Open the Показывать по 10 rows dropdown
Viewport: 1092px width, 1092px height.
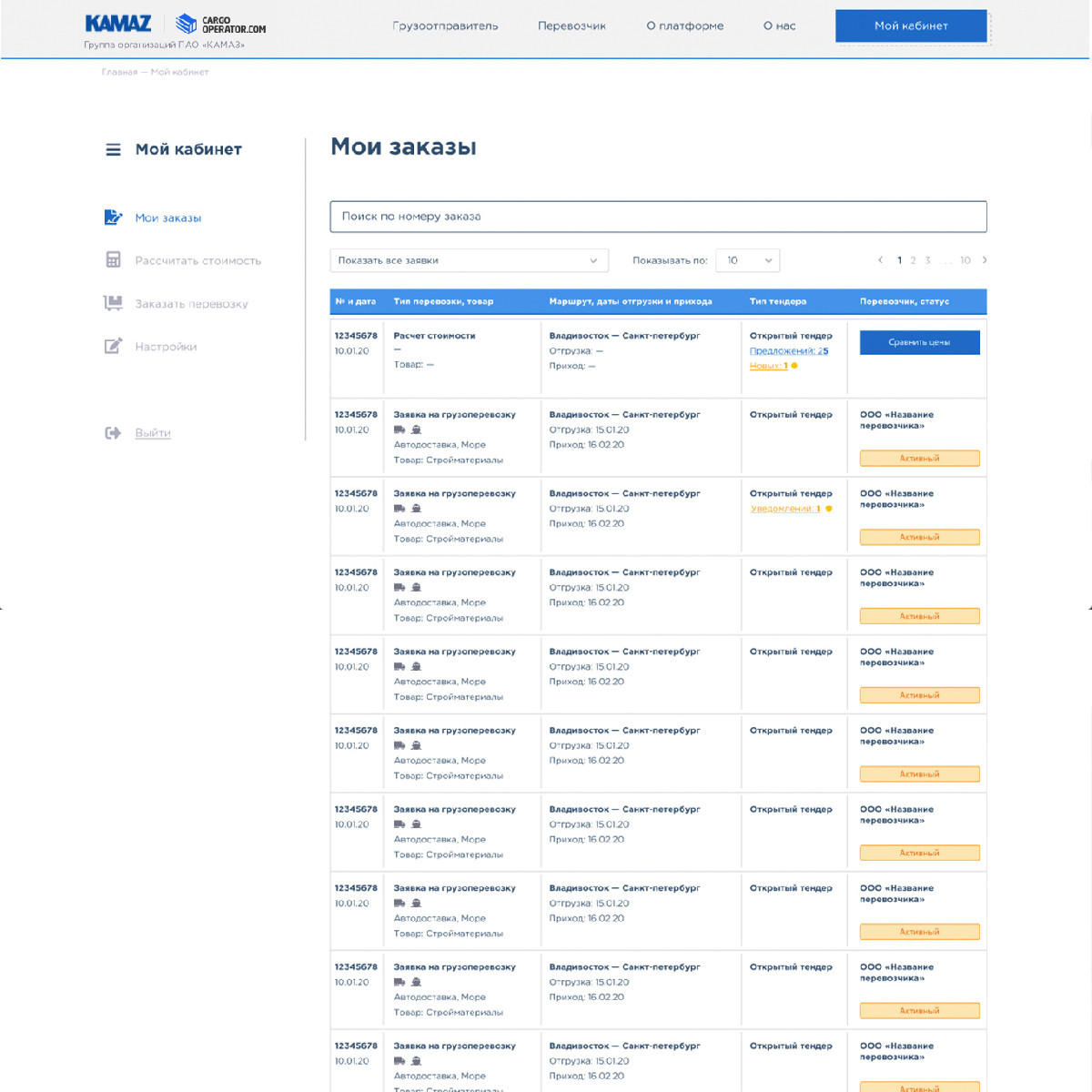pos(748,260)
